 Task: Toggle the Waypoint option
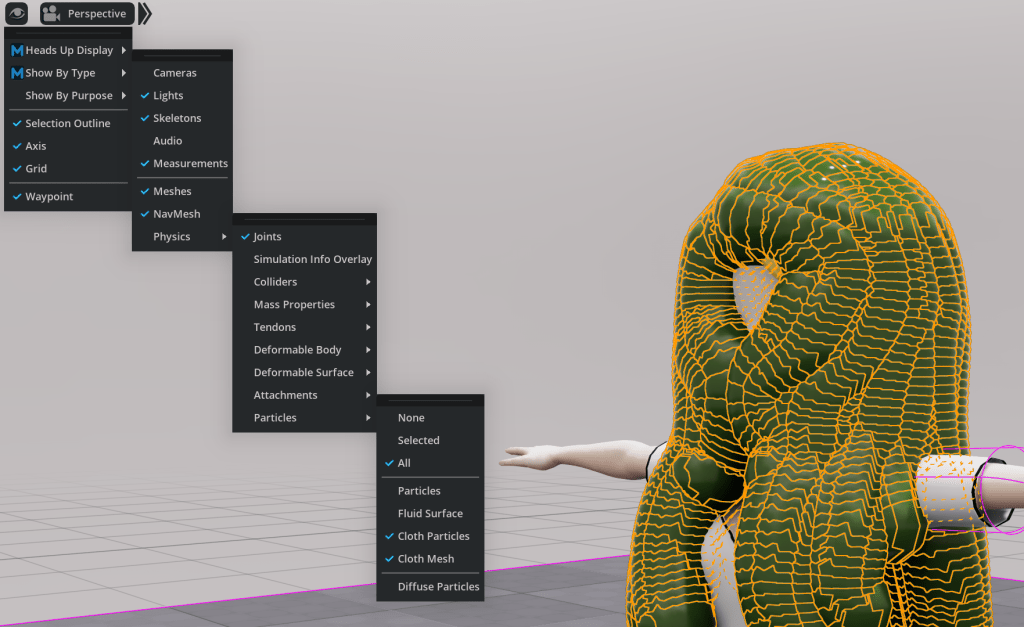49,197
